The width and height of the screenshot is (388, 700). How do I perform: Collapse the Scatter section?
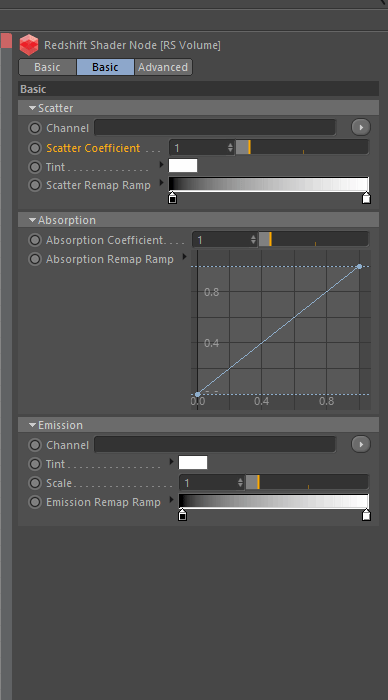32,108
